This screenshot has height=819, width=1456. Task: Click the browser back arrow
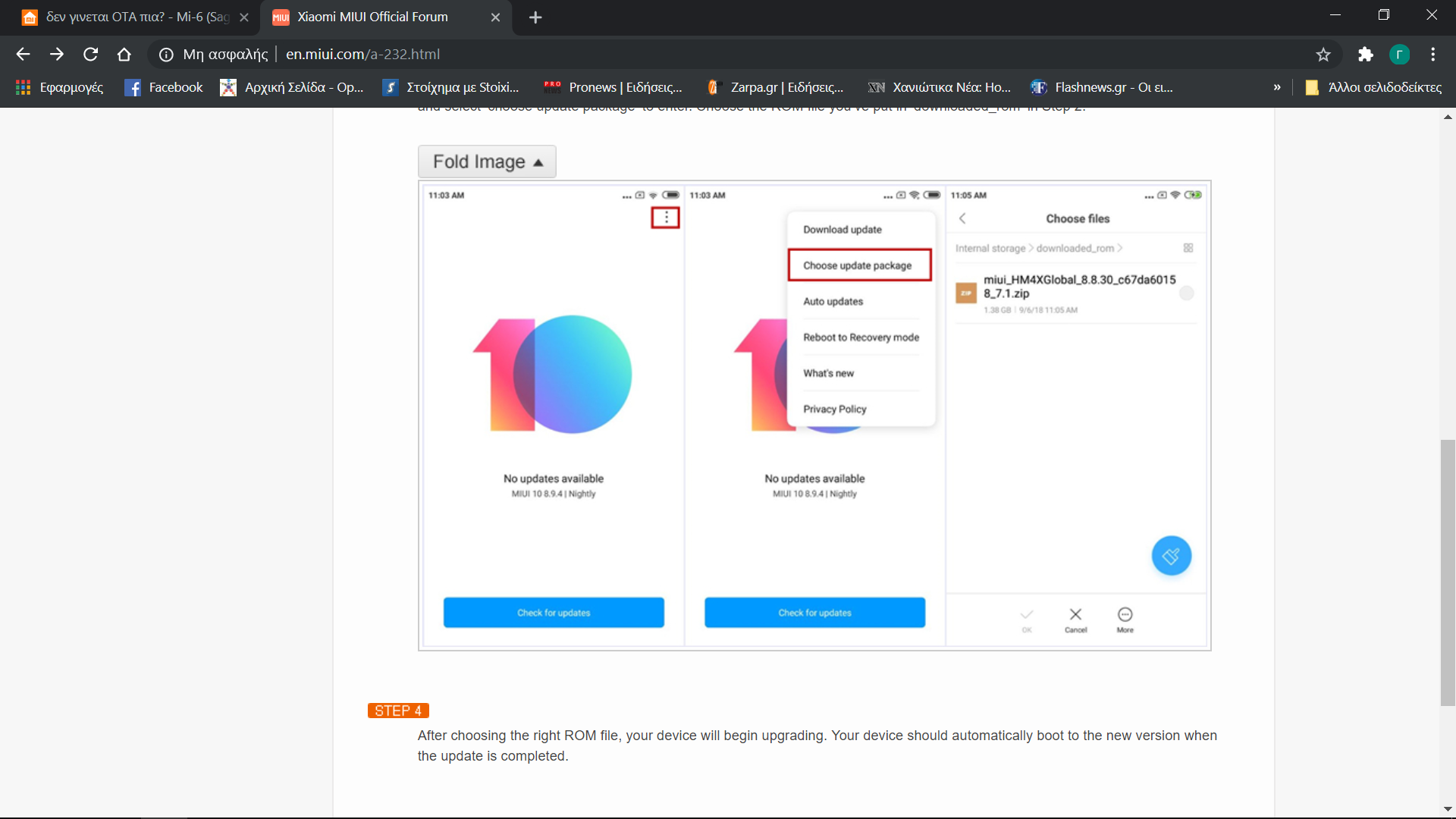pos(23,54)
